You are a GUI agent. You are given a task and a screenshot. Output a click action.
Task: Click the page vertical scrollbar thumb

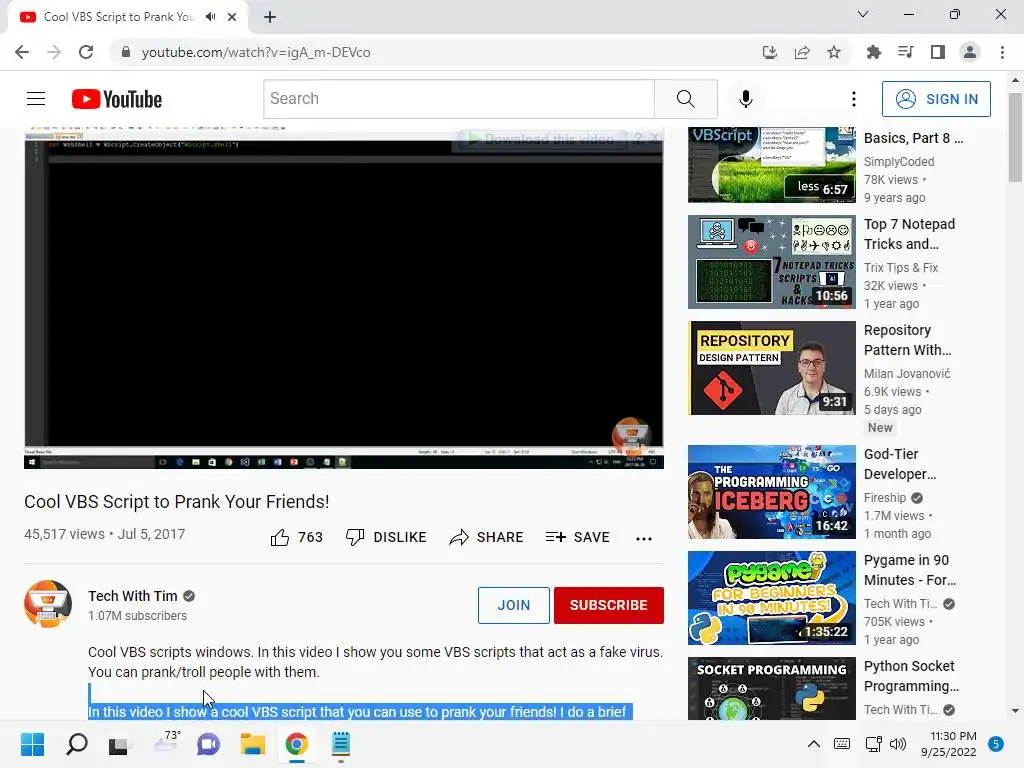click(1016, 137)
